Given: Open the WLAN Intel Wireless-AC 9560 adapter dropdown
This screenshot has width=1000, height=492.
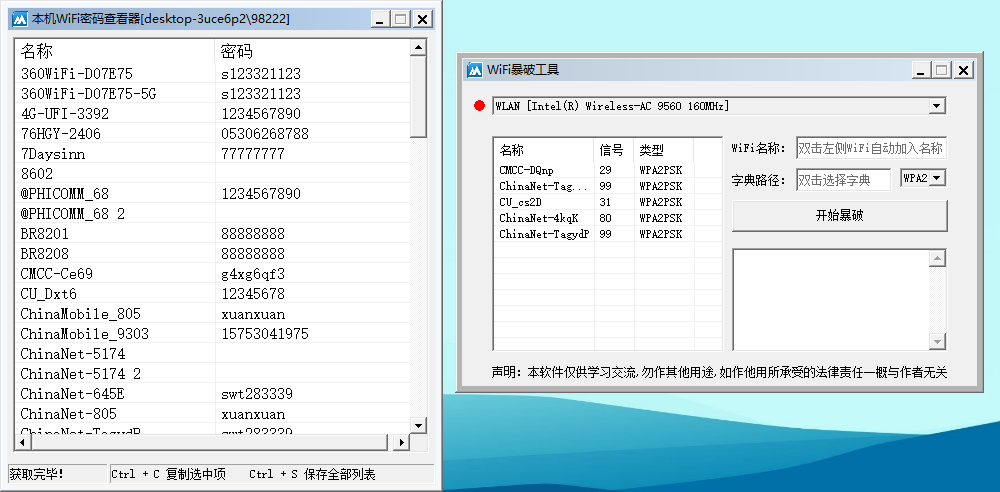Looking at the screenshot, I should pyautogui.click(x=936, y=106).
